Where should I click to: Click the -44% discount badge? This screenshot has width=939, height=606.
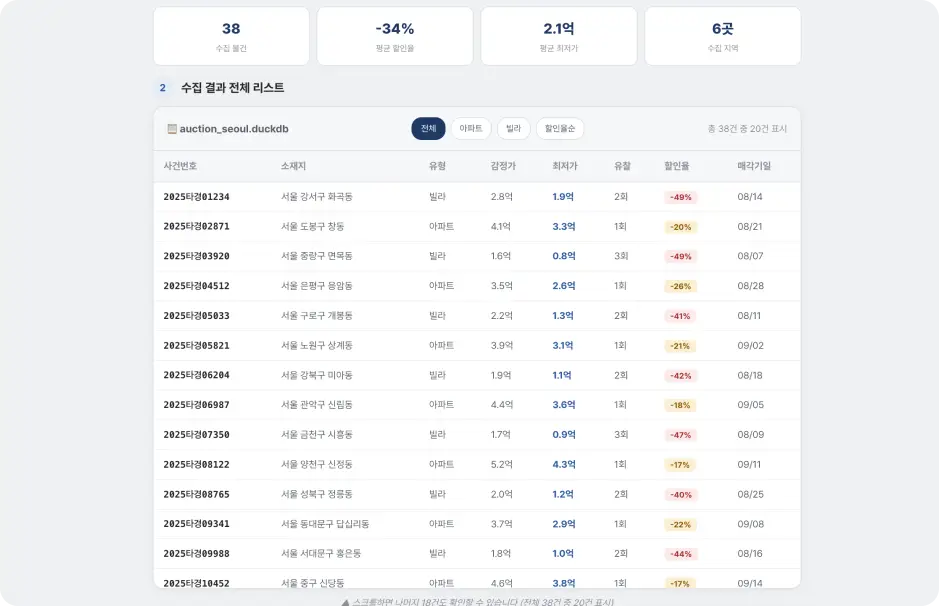680,555
